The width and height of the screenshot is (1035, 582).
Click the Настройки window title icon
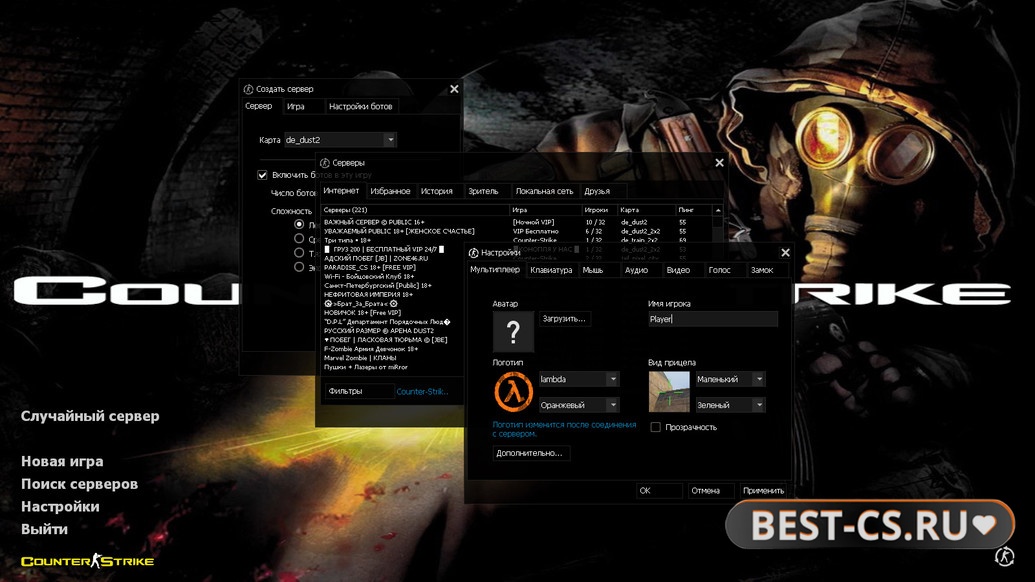click(x=473, y=253)
